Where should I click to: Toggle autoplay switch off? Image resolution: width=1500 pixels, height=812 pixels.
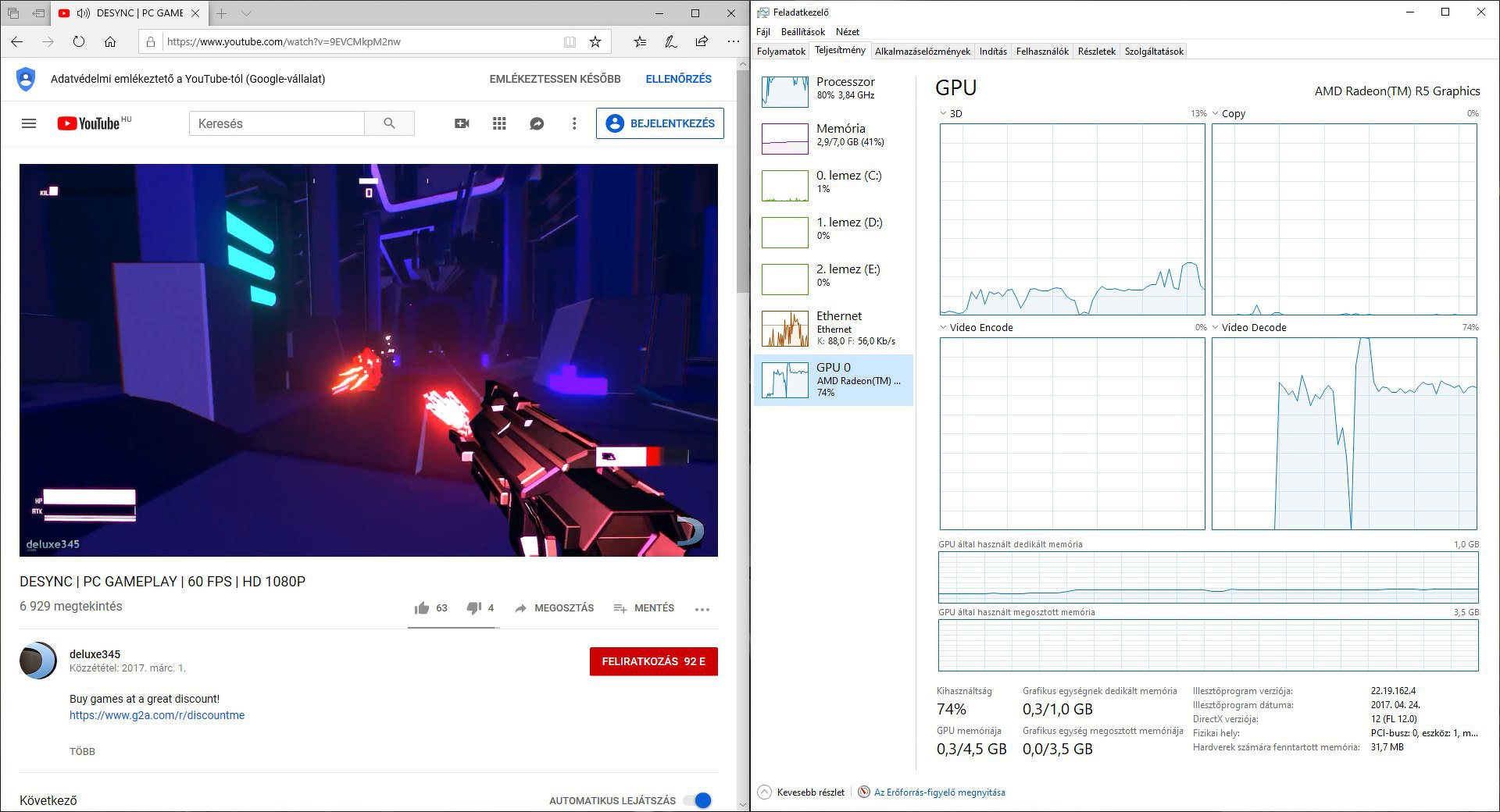pos(697,800)
